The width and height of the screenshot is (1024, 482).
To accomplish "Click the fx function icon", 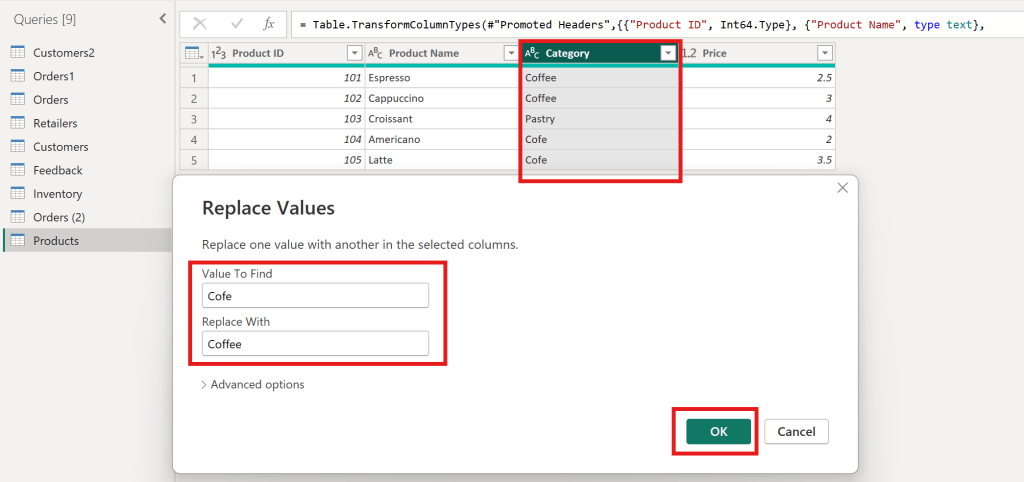I will [x=269, y=23].
